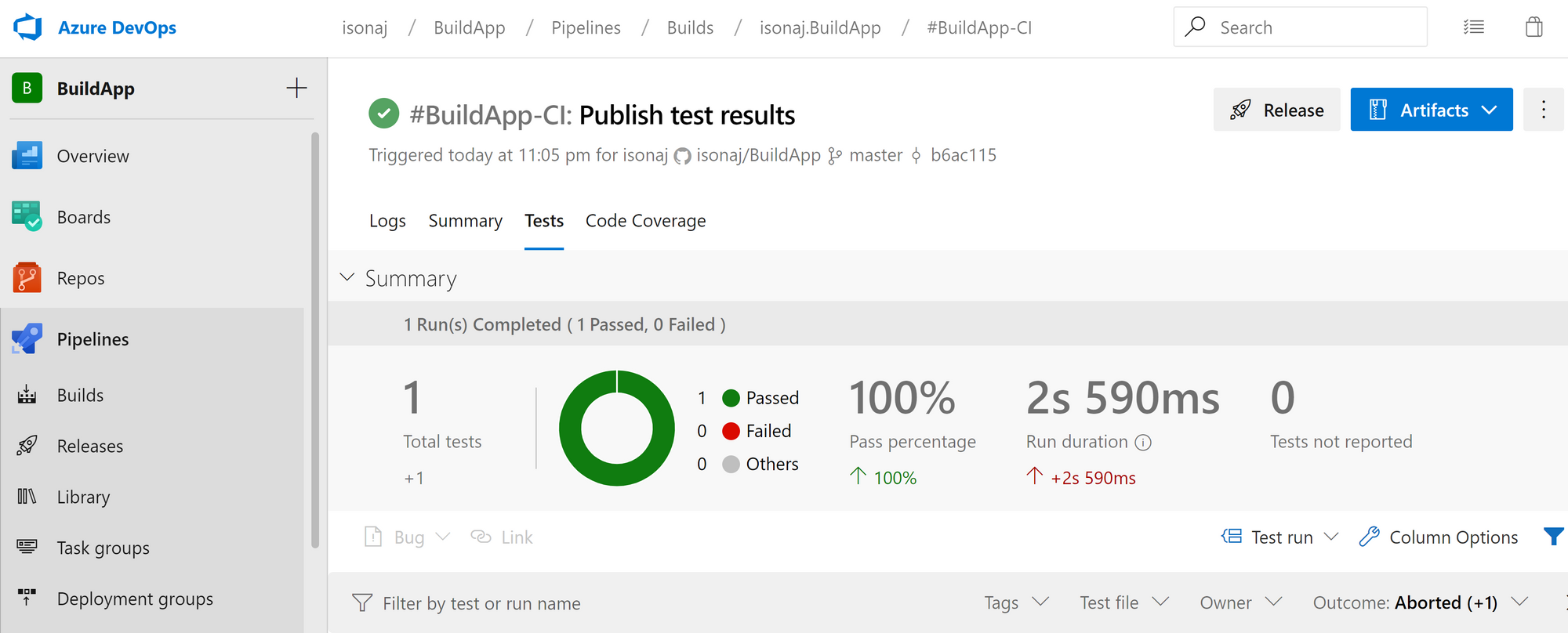Click the run duration info icon
Image resolution: width=1568 pixels, height=633 pixels.
tap(1144, 443)
